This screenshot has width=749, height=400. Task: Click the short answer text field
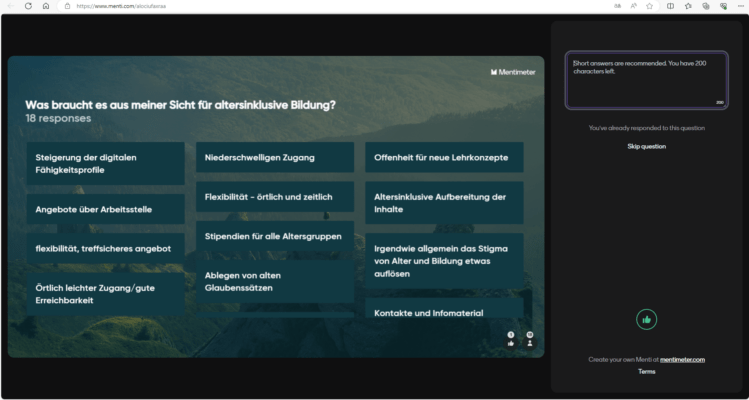click(646, 80)
